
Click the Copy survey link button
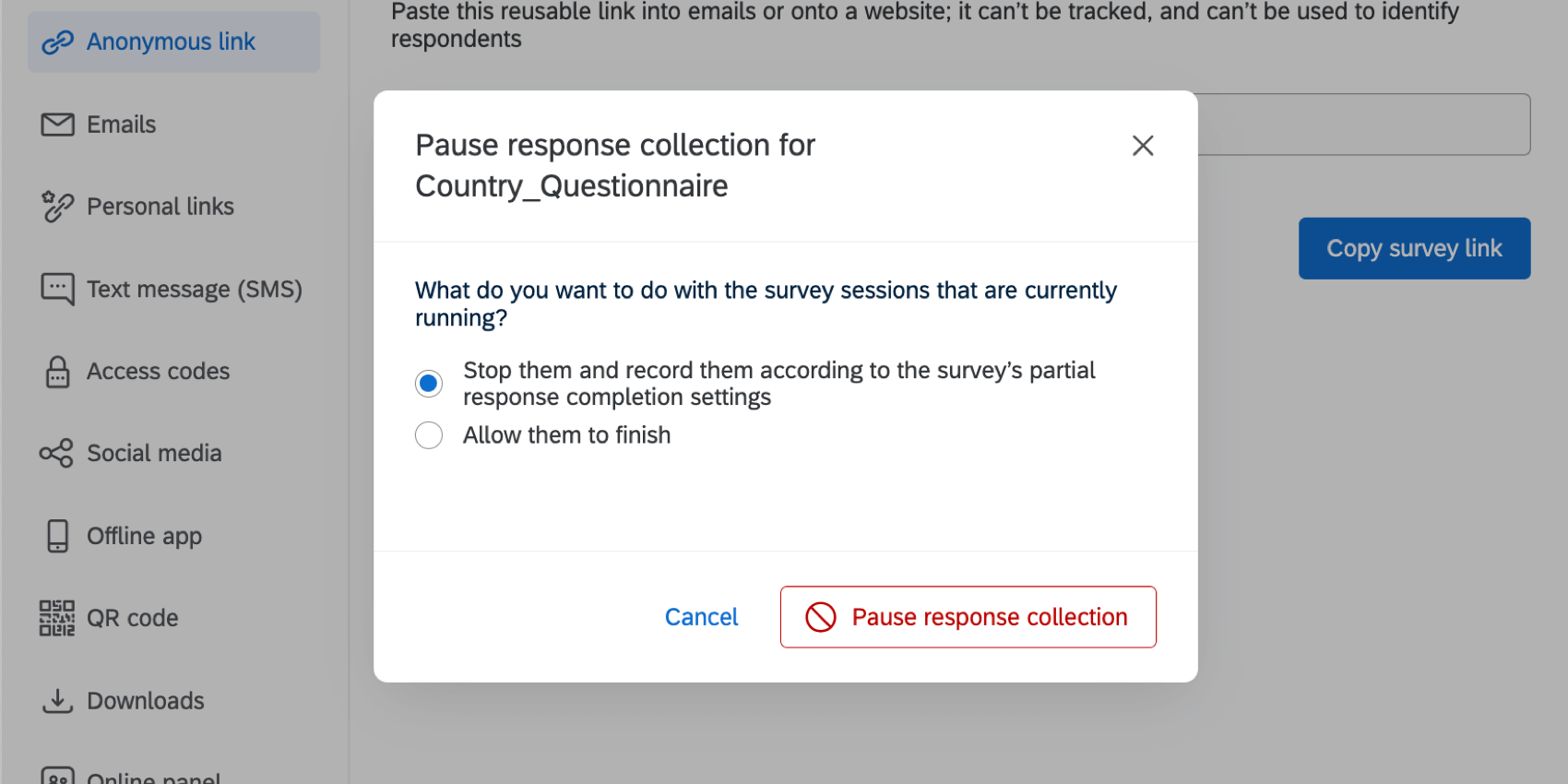click(x=1414, y=248)
